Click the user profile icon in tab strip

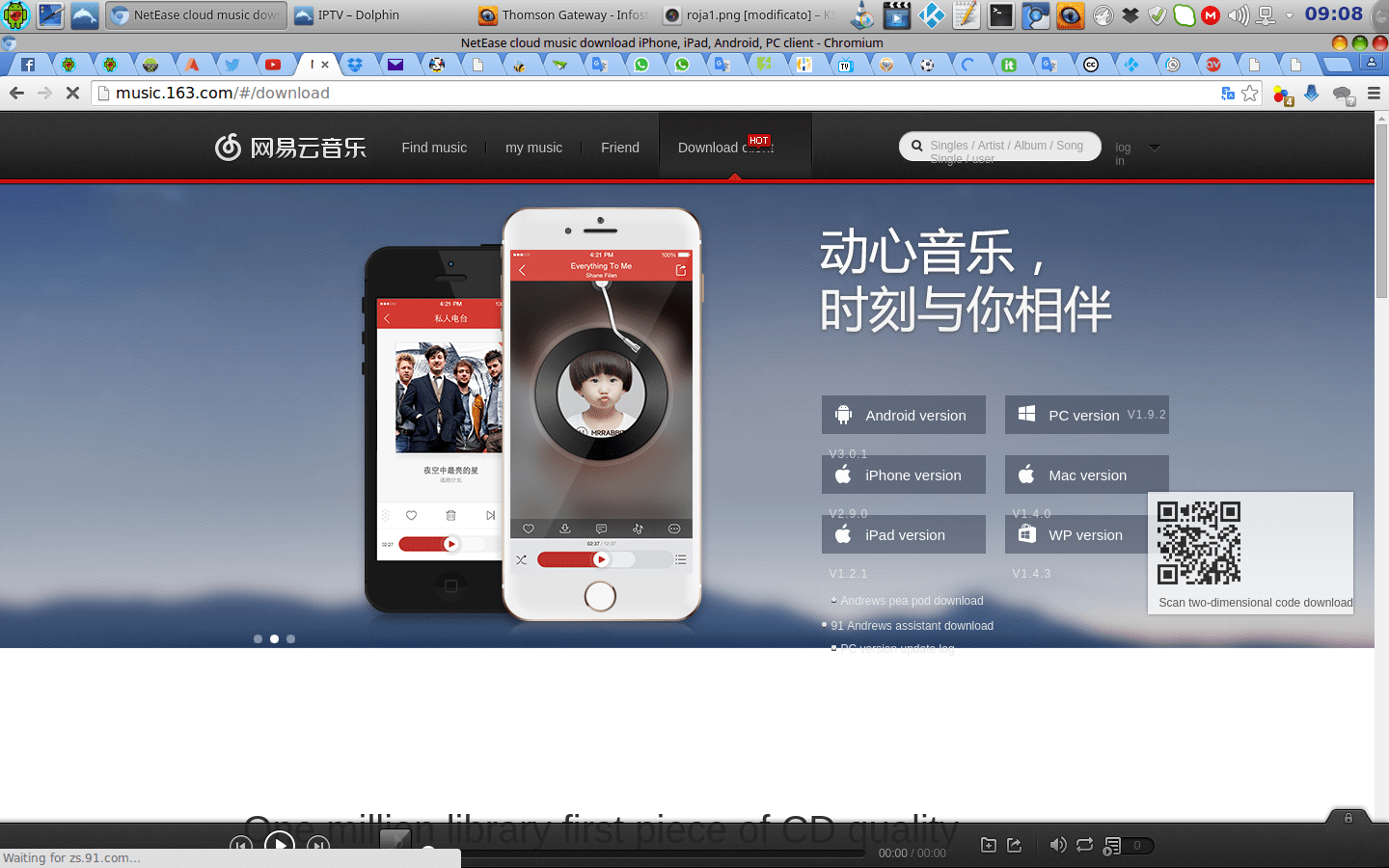click(1371, 63)
